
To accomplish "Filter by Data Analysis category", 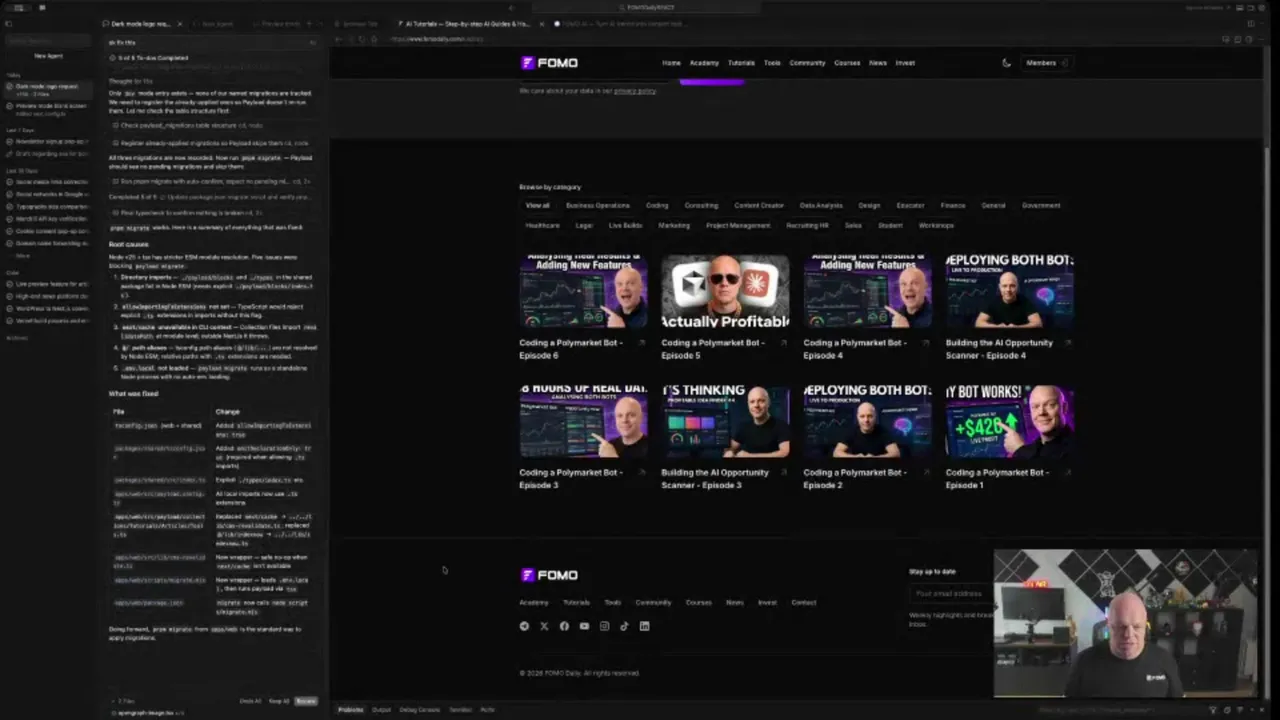I will click(821, 205).
